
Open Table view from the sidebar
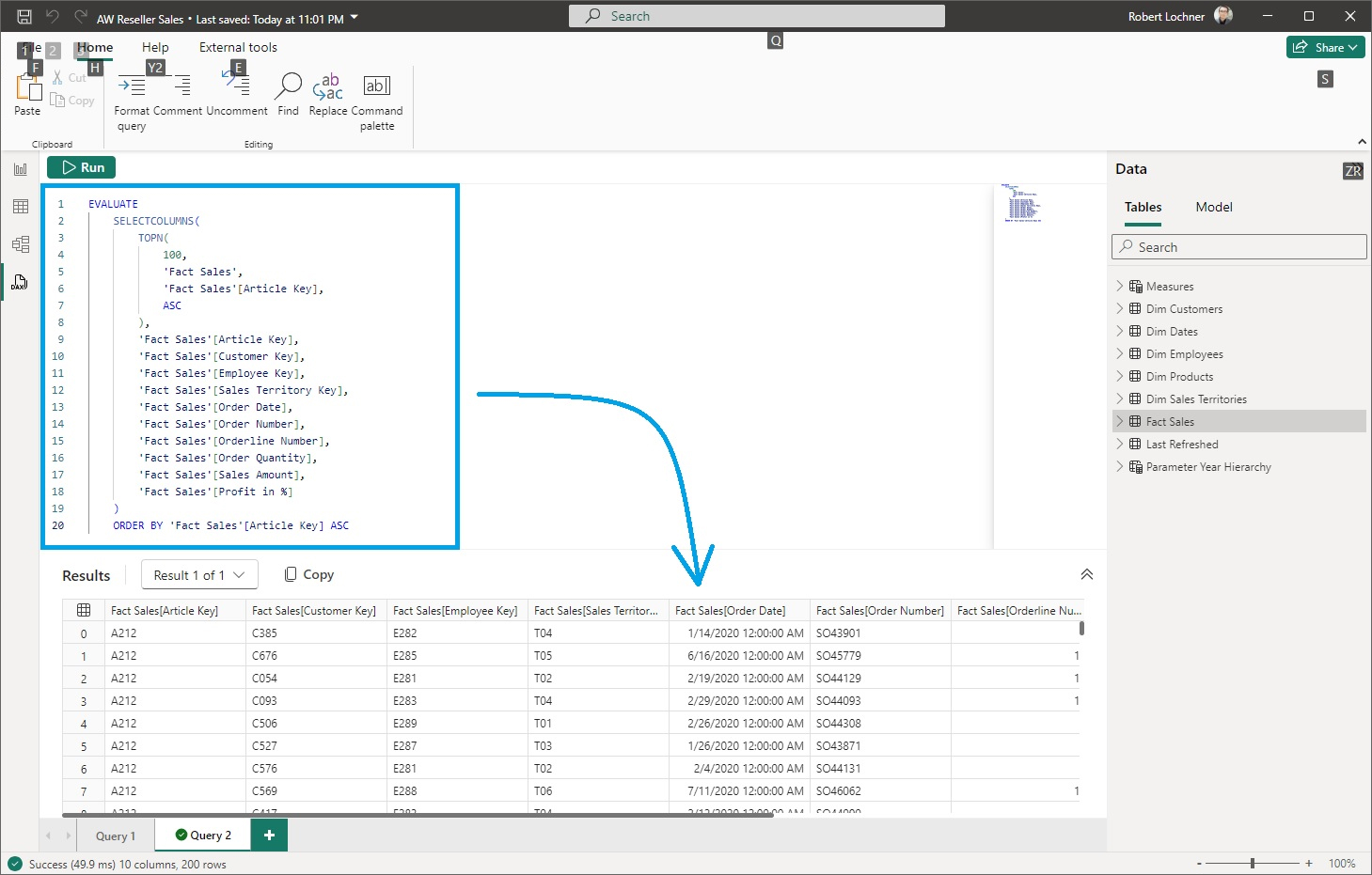[20, 206]
